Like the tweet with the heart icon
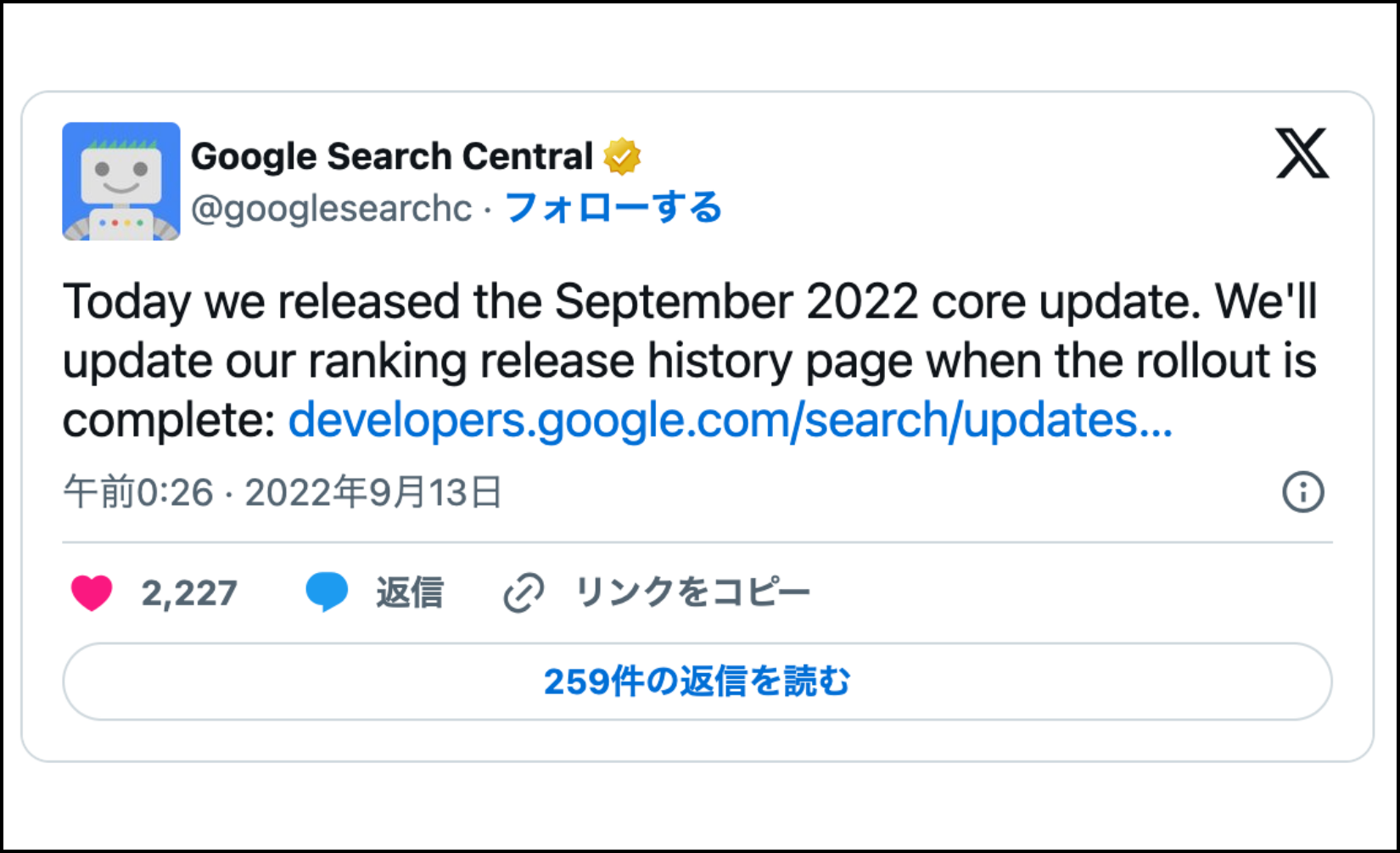Viewport: 1400px width, 853px height. click(92, 592)
